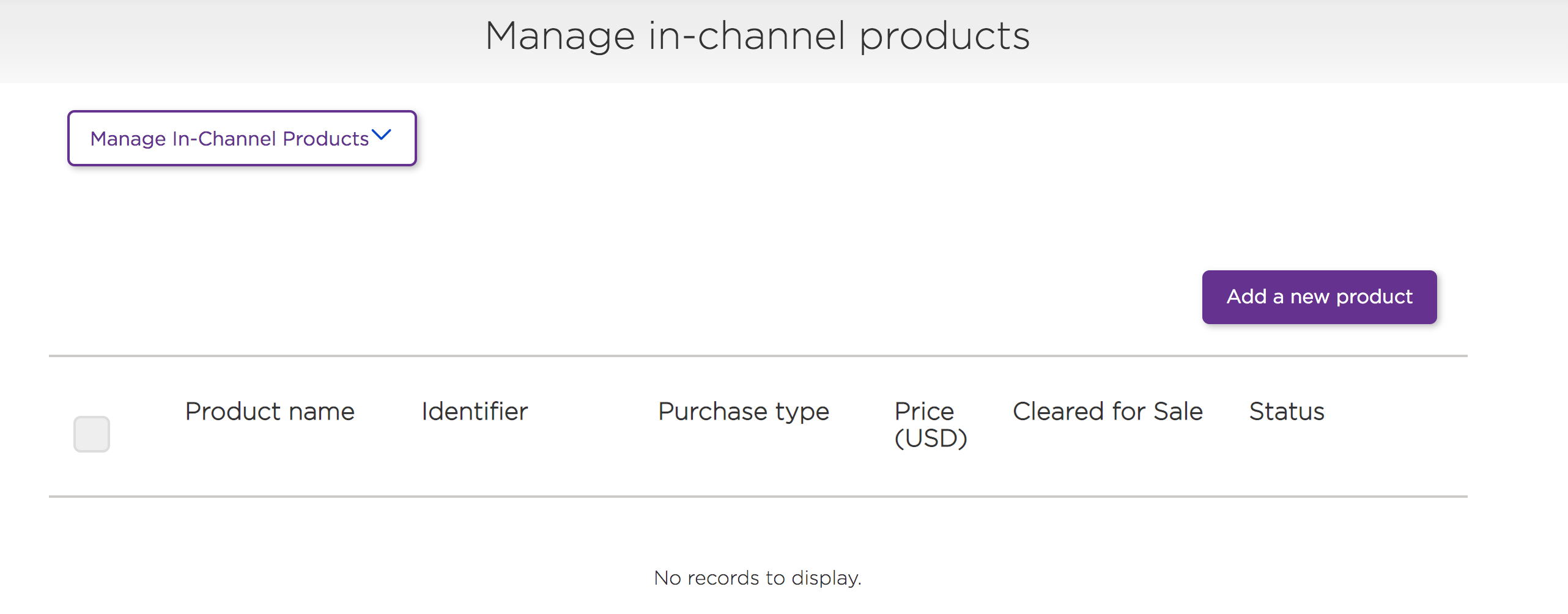Sort the table by Status column
The width and height of the screenshot is (1568, 614).
(x=1287, y=412)
